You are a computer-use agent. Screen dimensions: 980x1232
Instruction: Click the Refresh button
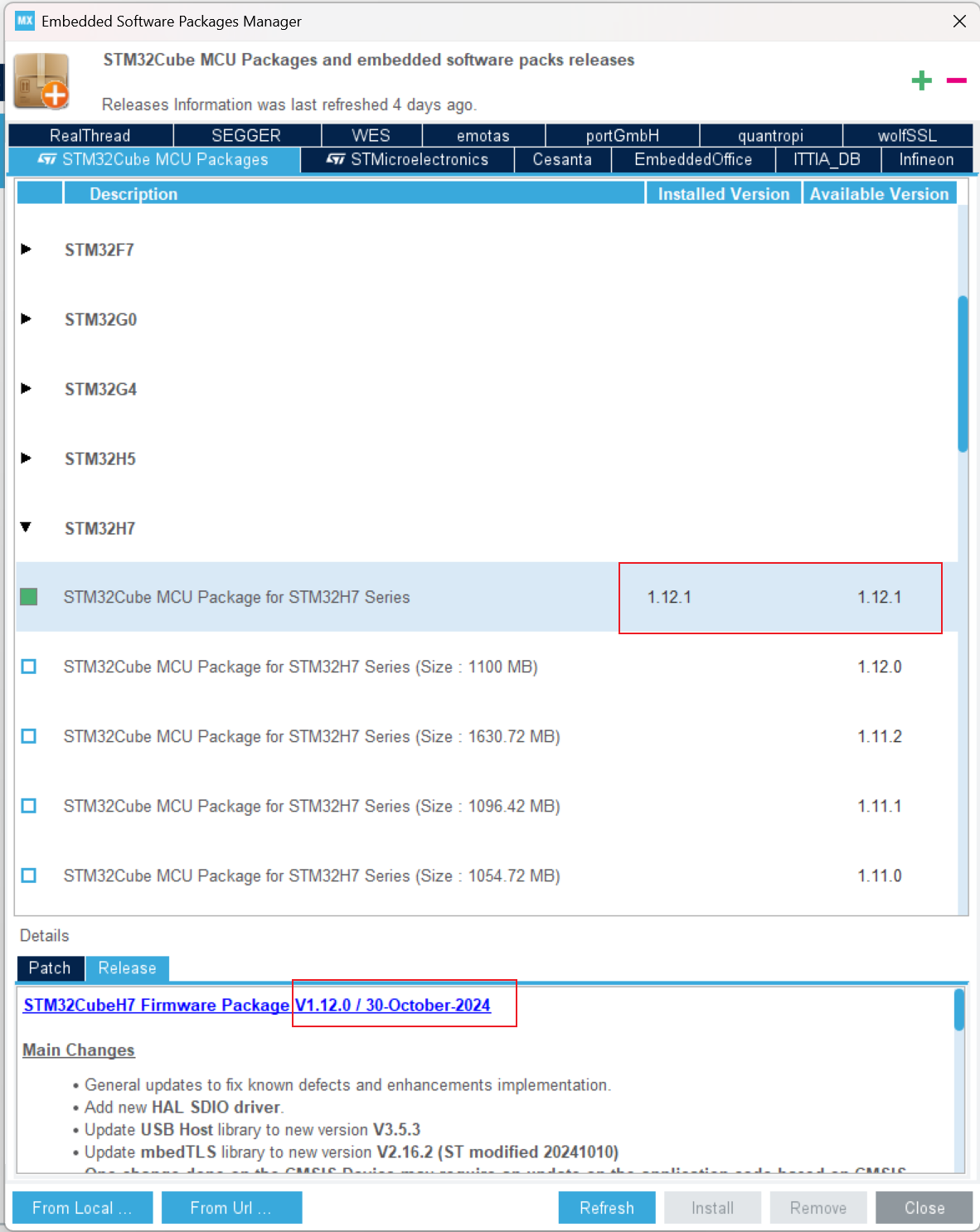pyautogui.click(x=606, y=1207)
